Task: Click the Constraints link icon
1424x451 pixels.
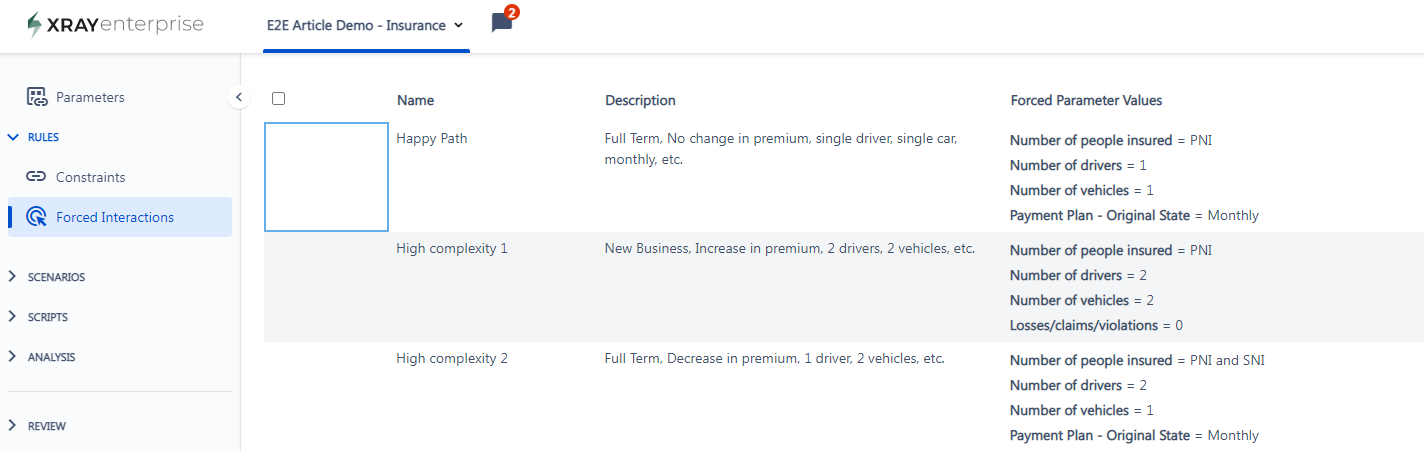Action: (x=37, y=177)
